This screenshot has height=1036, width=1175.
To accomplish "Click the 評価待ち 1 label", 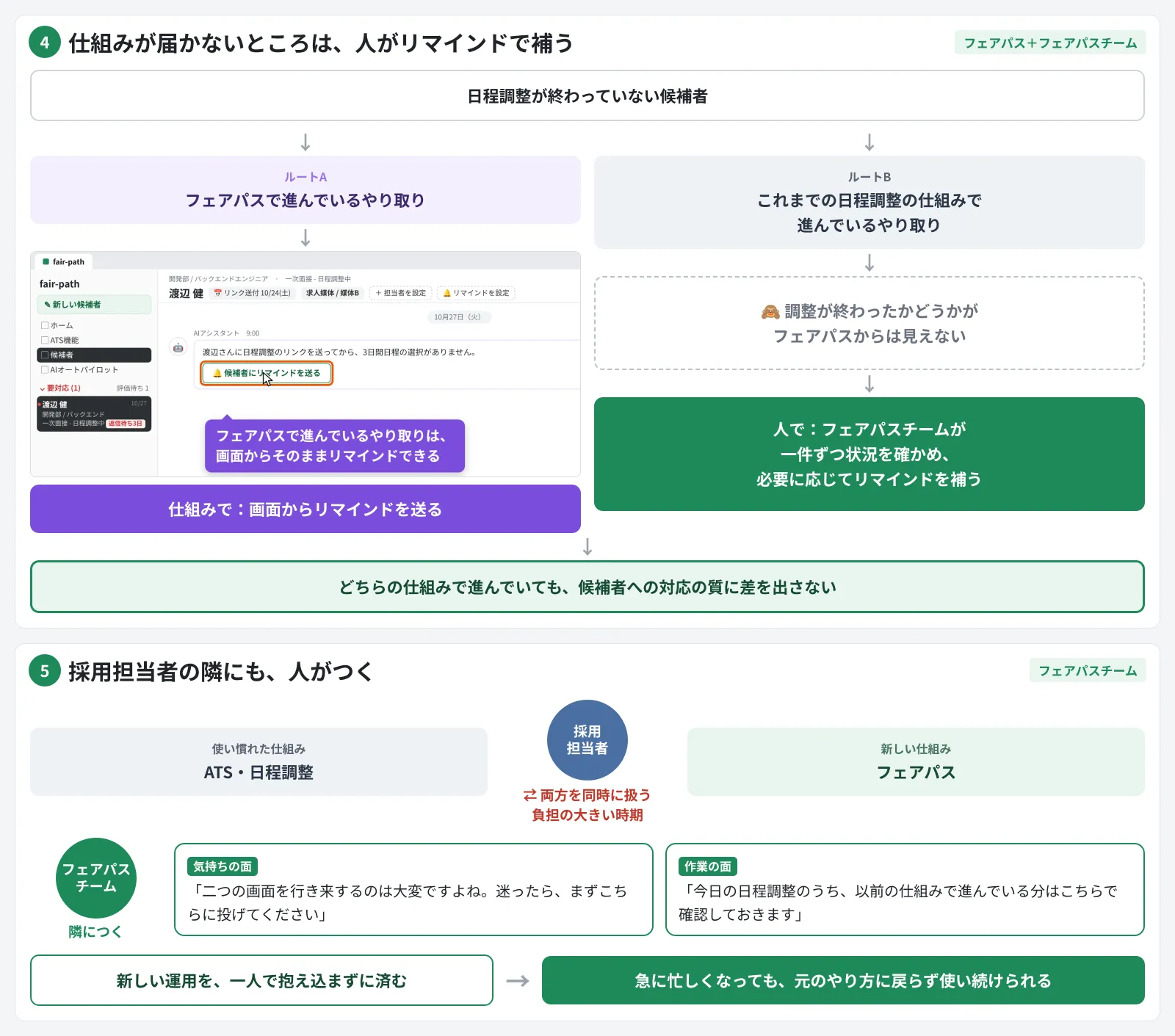I will tap(133, 388).
